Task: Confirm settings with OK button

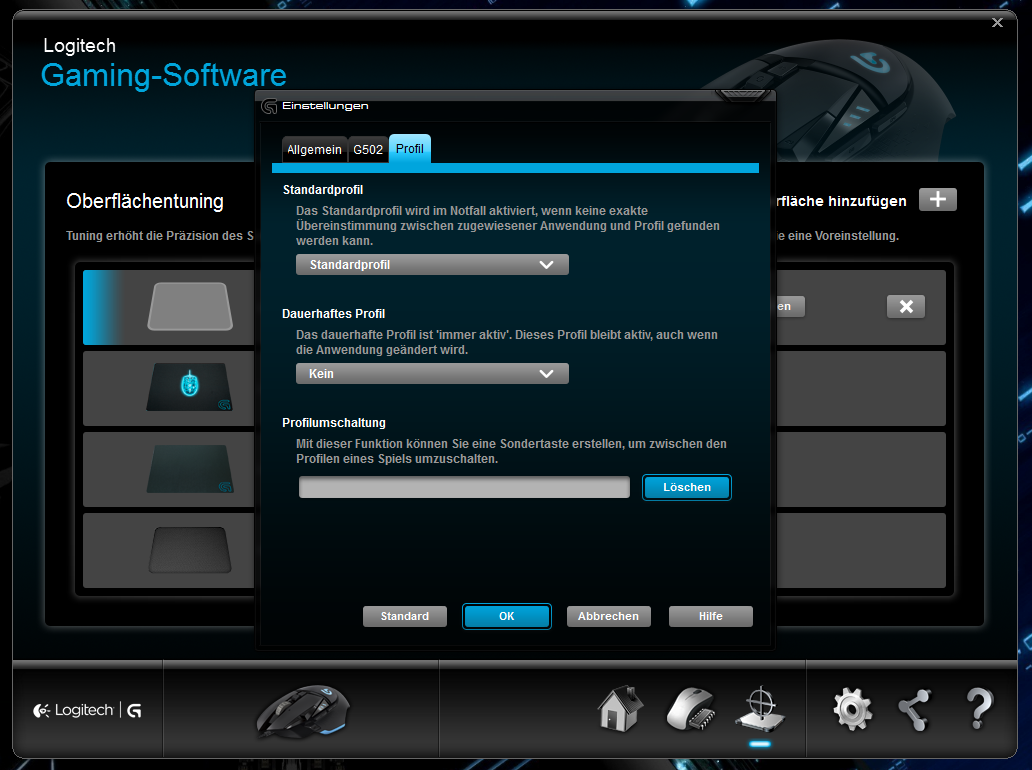Action: tap(506, 616)
